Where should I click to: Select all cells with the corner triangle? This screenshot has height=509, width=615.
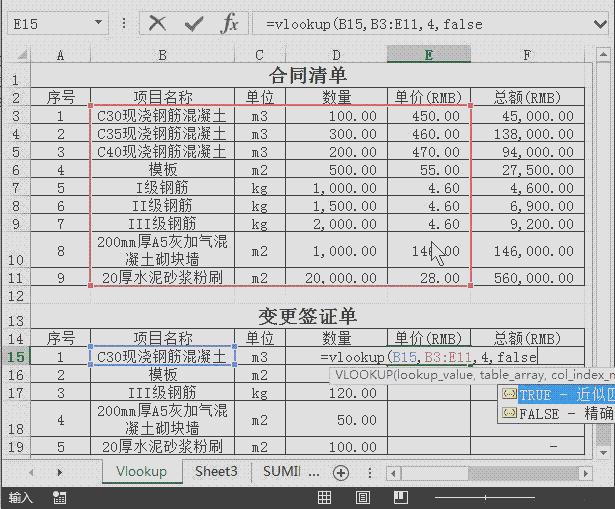pyautogui.click(x=21, y=55)
